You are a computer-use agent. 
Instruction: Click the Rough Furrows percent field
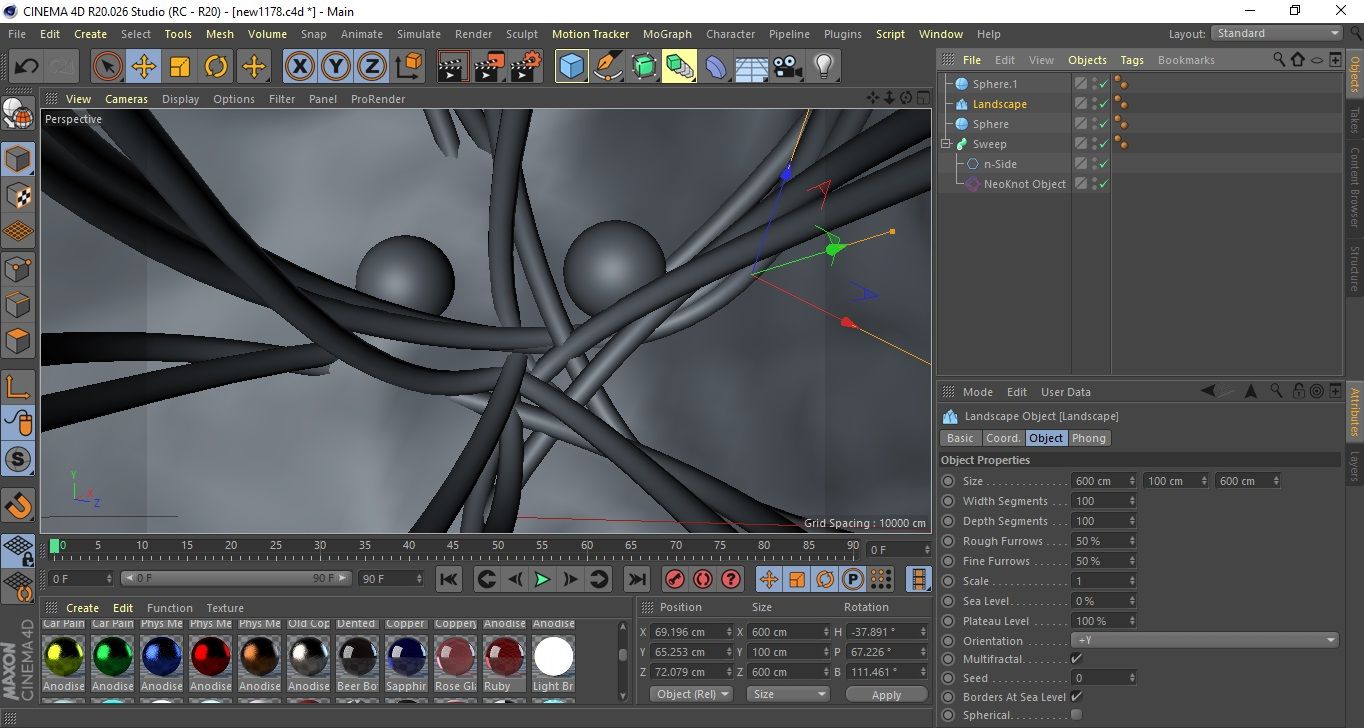click(x=1105, y=541)
